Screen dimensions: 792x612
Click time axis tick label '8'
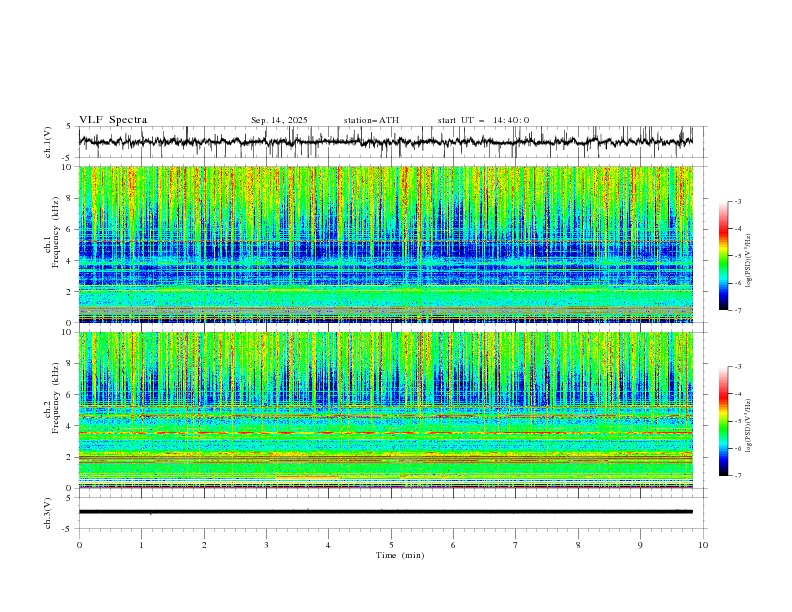coord(578,545)
